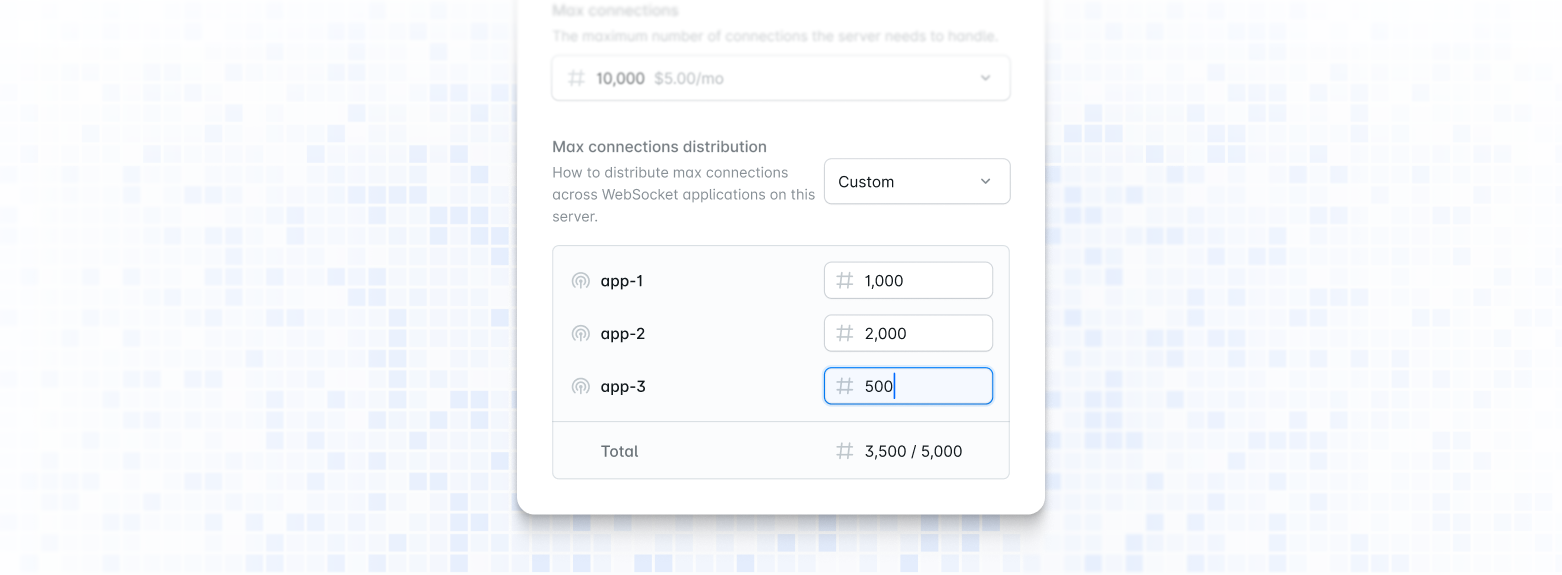Click the app-1 application label
Image resolution: width=1562 pixels, height=575 pixels.
[621, 281]
